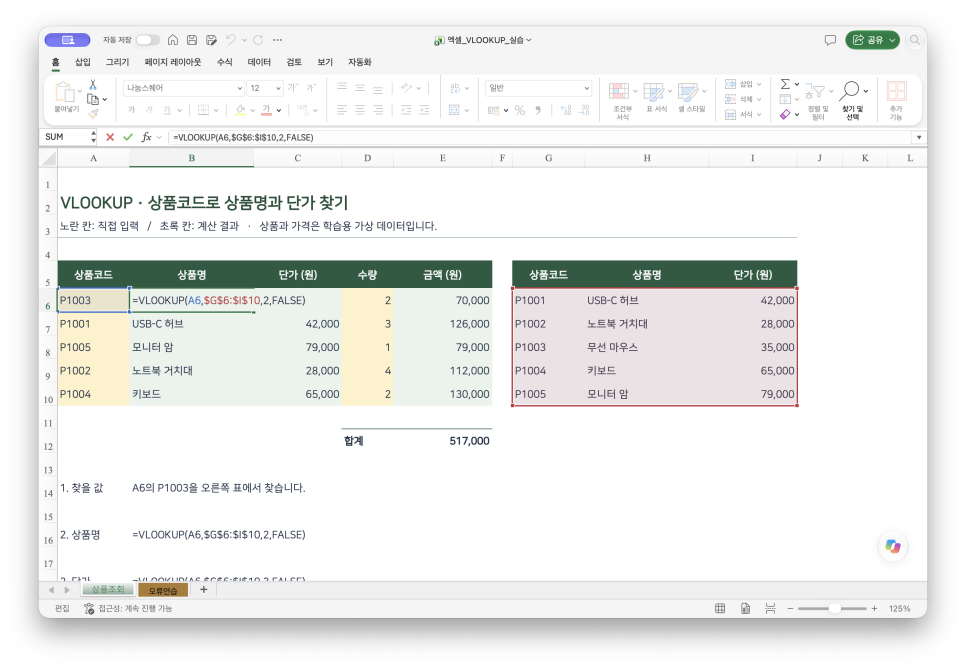This screenshot has height=669, width=966.
Task: Open the Comments speech bubble icon
Action: point(830,40)
